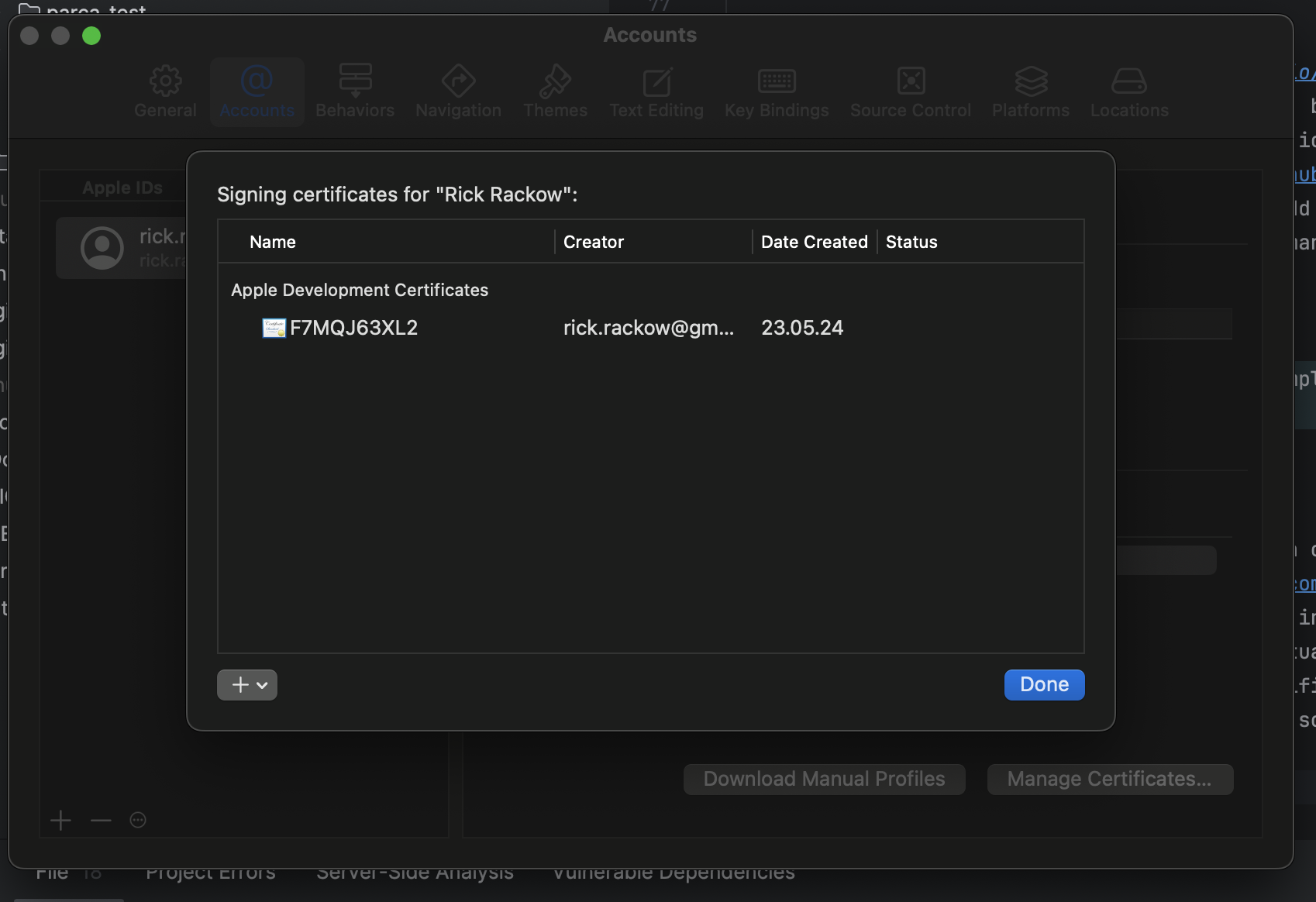Open the Behaviors preferences icon
Image resolution: width=1316 pixels, height=902 pixels.
pos(355,81)
